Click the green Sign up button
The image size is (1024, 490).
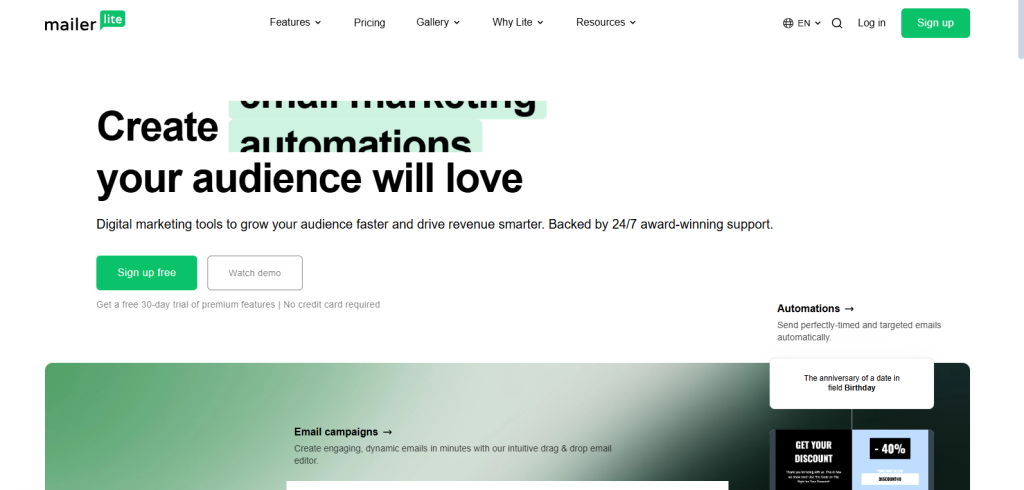click(x=935, y=23)
